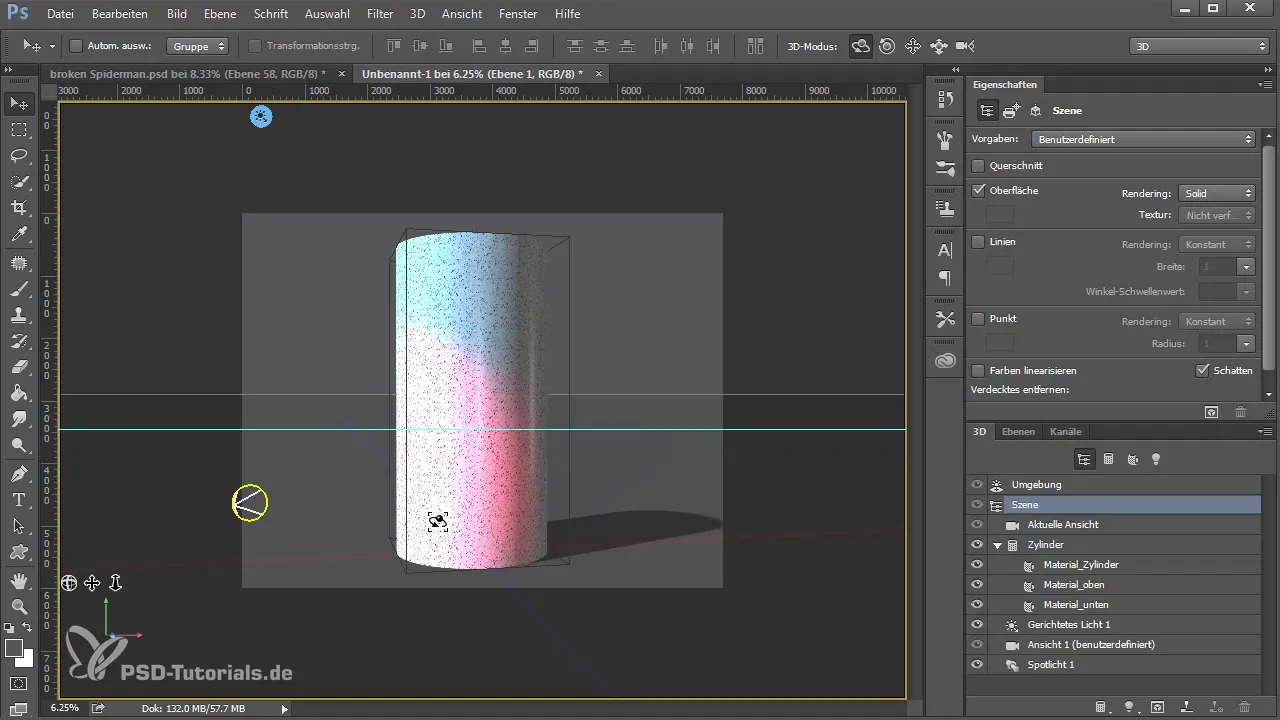Open the Creative Cloud libraries panel icon
Viewport: 1280px width, 720px height.
pyautogui.click(x=945, y=360)
